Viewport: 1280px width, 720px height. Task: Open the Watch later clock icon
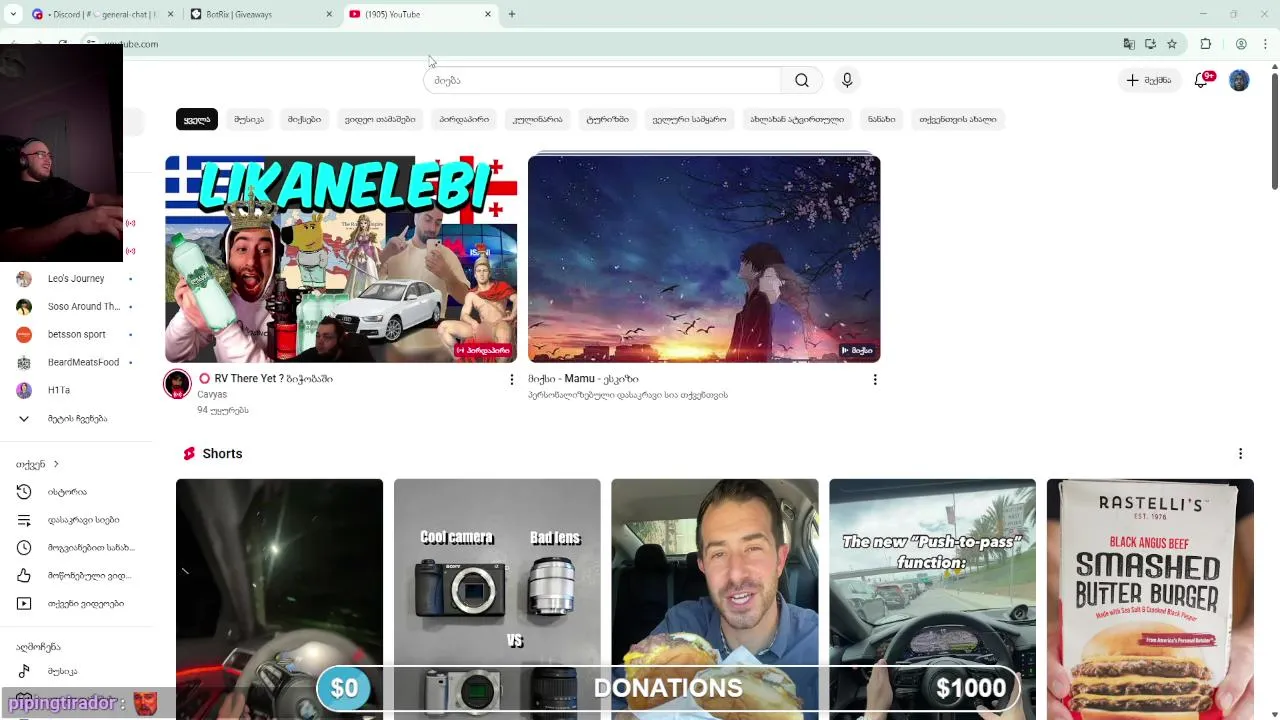[x=24, y=548]
